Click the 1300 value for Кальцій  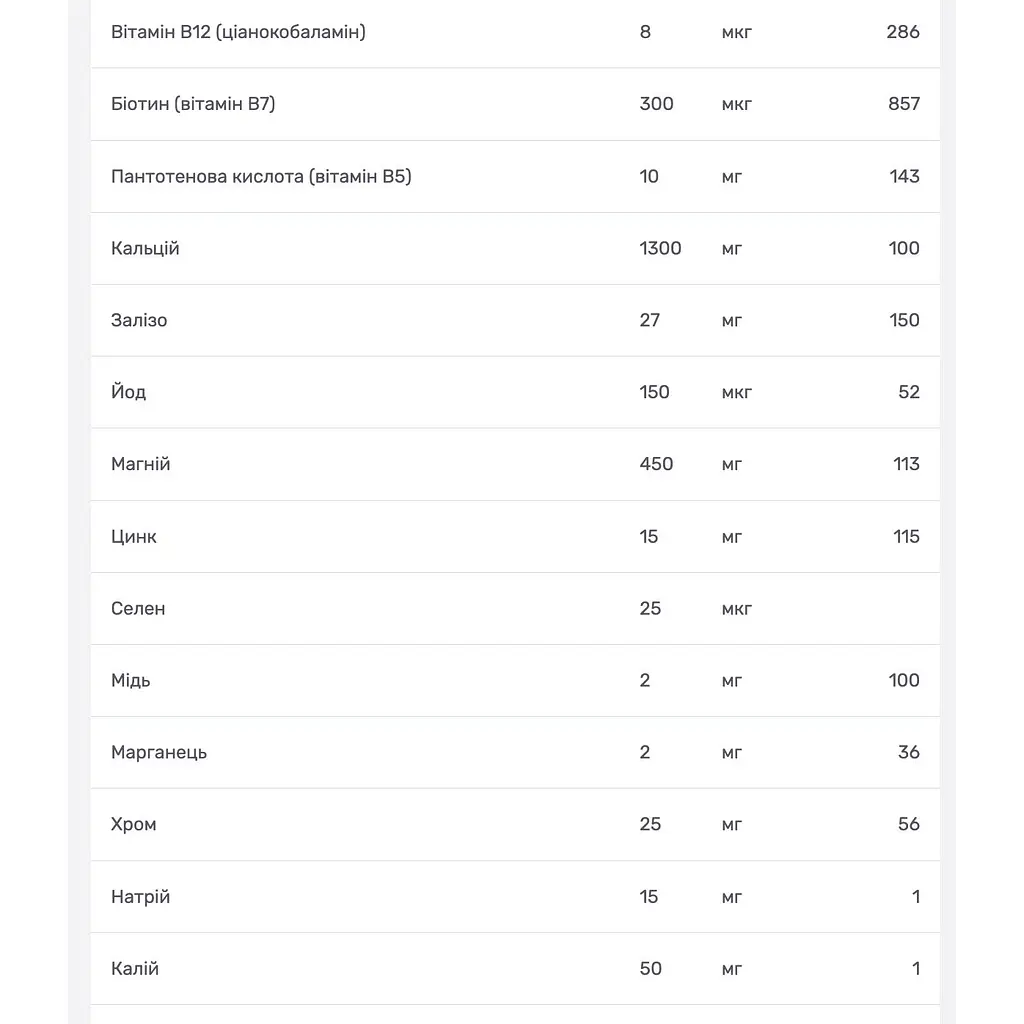coord(660,248)
